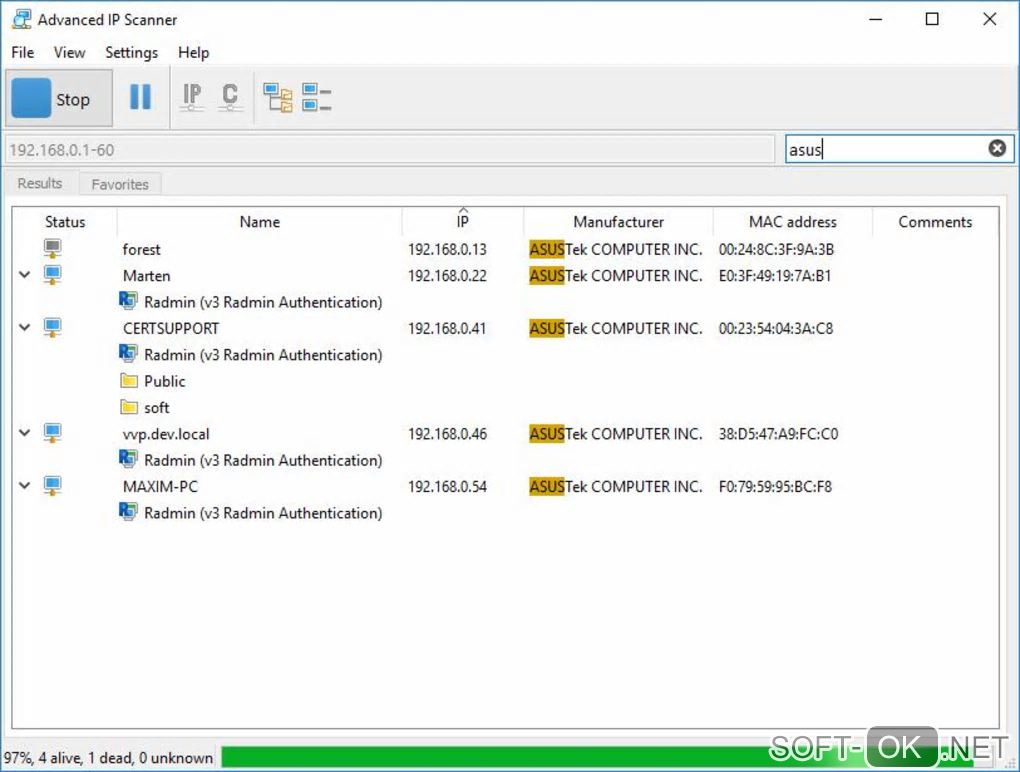Sort by the Name column header
Screen dimensions: 1020x772
(x=260, y=222)
